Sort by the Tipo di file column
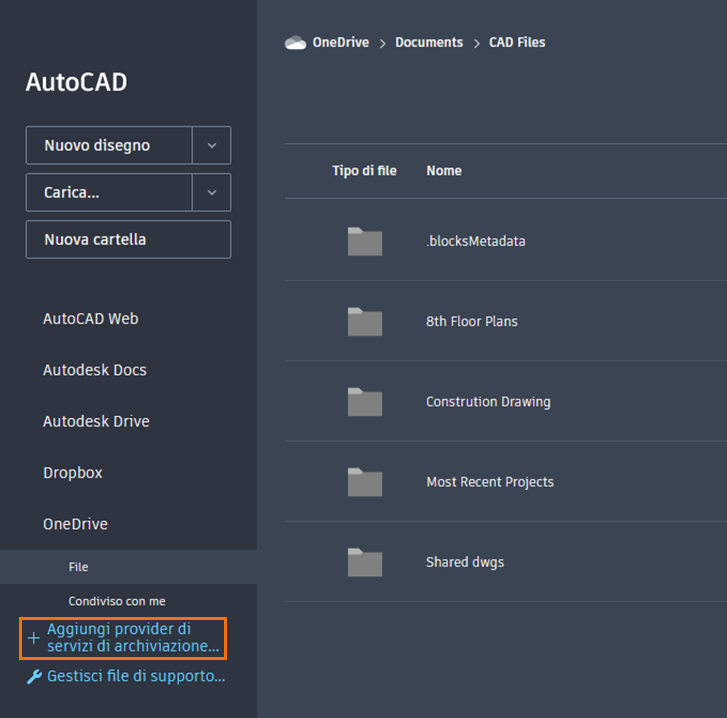Screen dimensions: 727x718 click(x=364, y=171)
